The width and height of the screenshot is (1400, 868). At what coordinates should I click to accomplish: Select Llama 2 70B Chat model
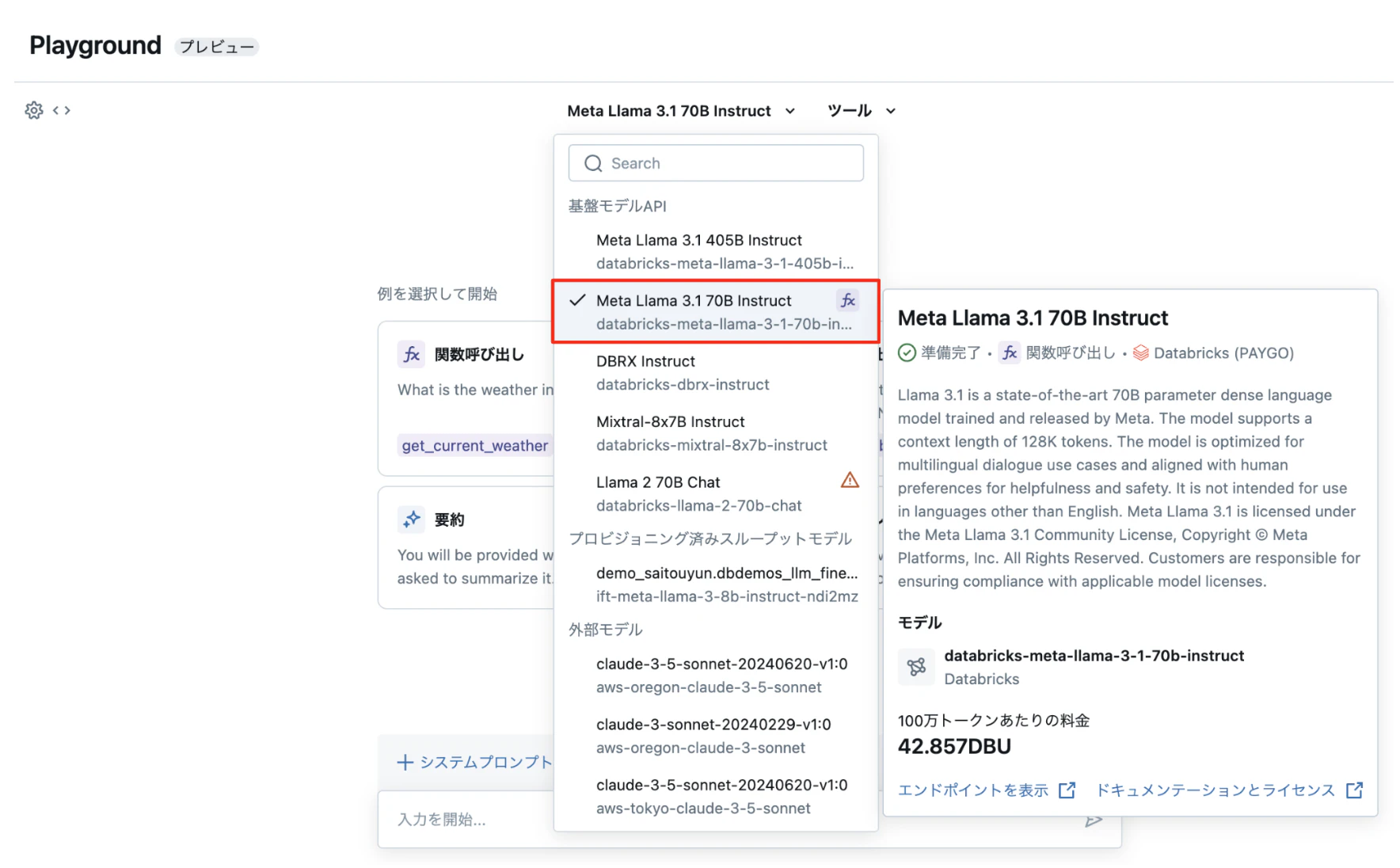pyautogui.click(x=716, y=493)
